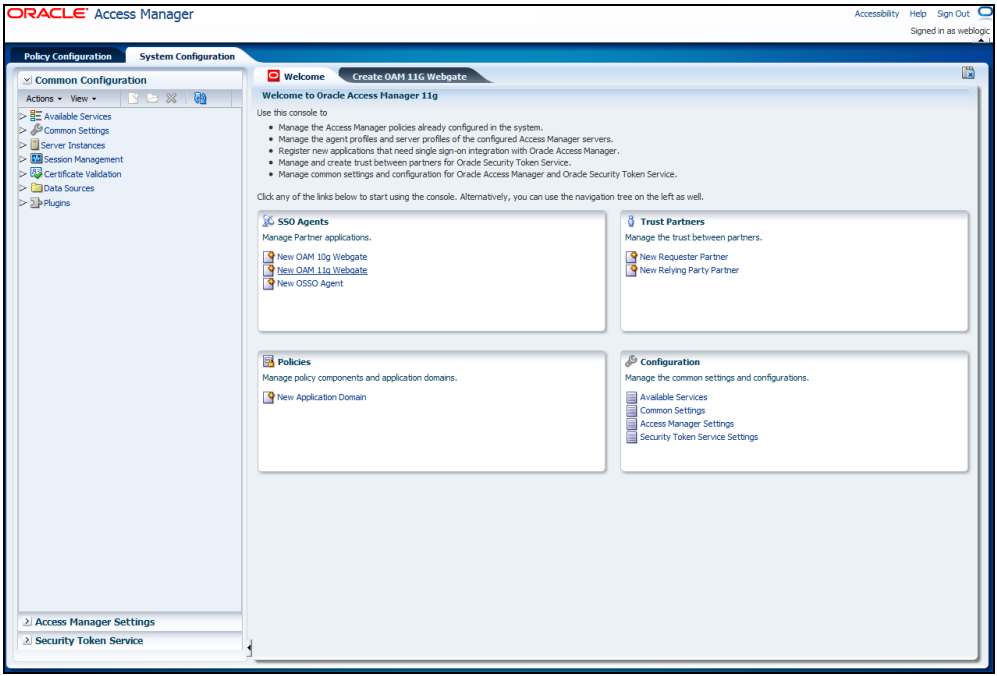Click the icon beside Common Settings link
Screen dimensions: 997x676
coord(631,411)
